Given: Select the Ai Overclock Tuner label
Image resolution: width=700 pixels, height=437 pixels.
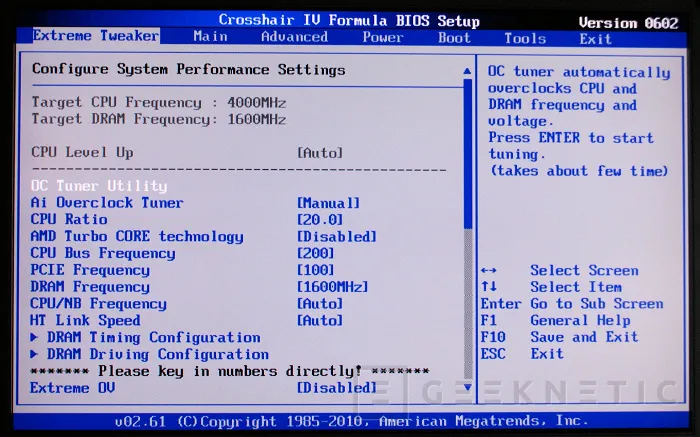Looking at the screenshot, I should pyautogui.click(x=107, y=203).
